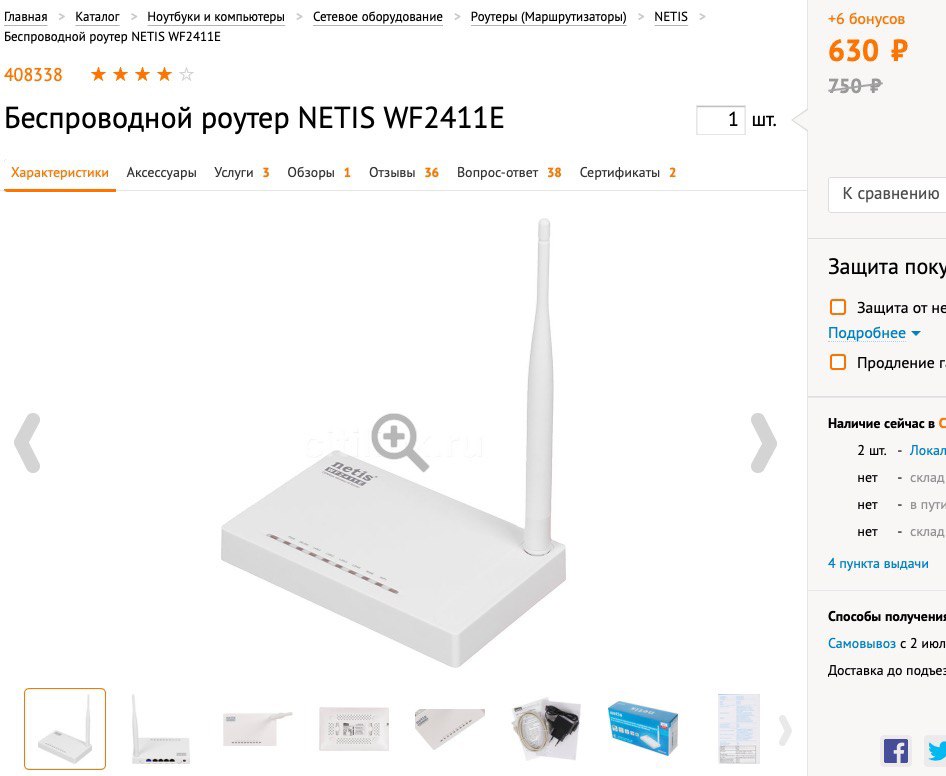Expand the 'Подробнее' dropdown
This screenshot has width=946, height=776.
(x=874, y=333)
